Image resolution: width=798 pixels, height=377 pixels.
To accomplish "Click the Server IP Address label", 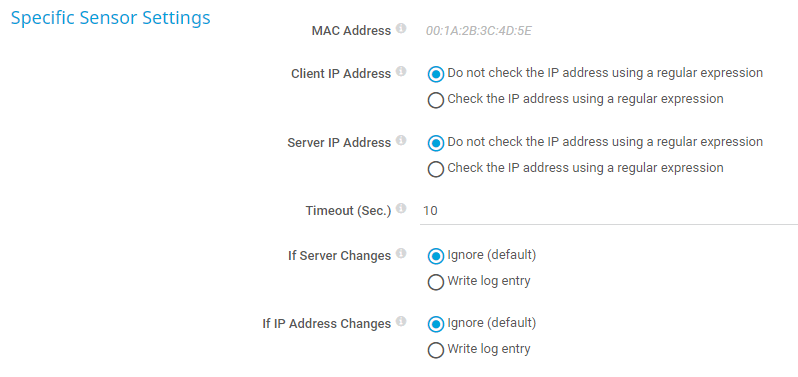I will point(339,142).
